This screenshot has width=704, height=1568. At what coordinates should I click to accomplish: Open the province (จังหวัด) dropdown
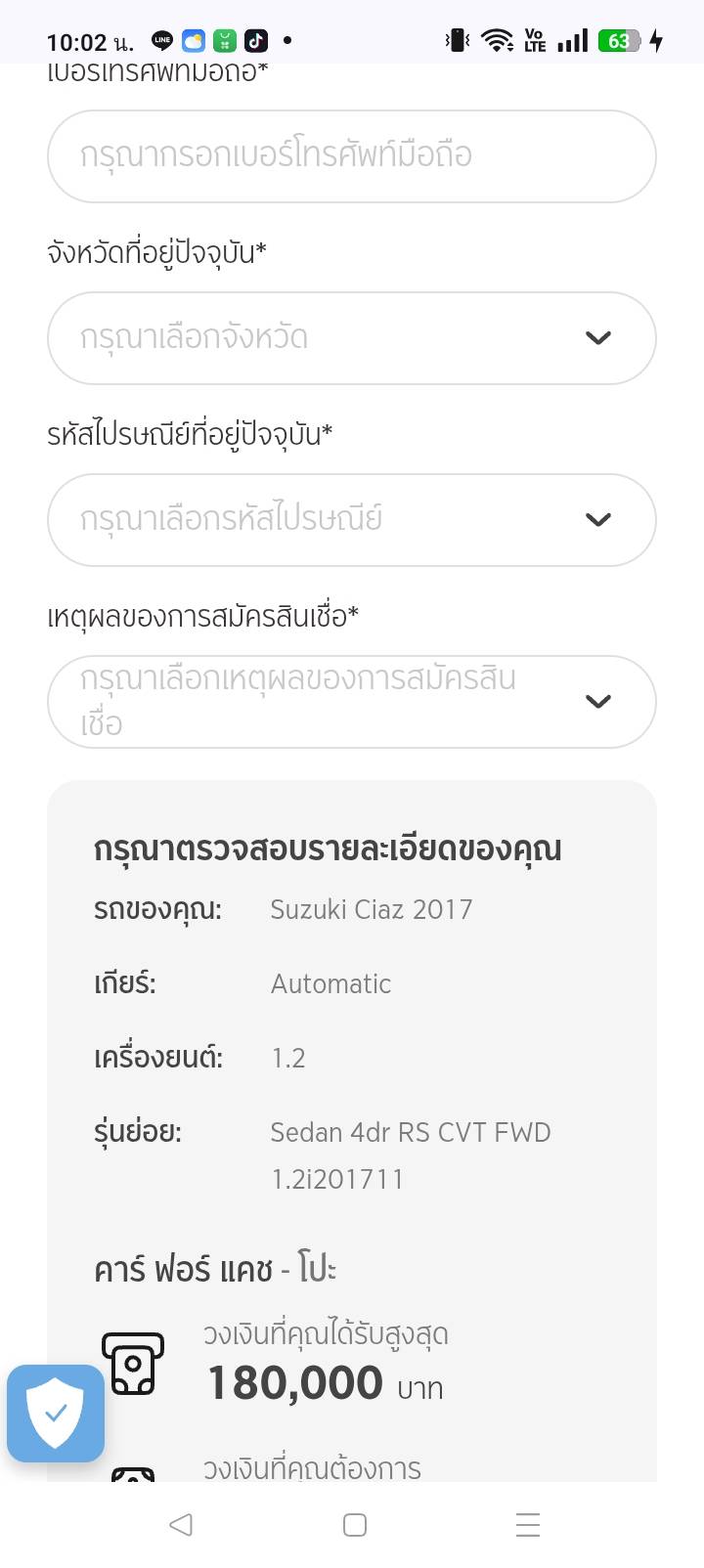(x=352, y=338)
